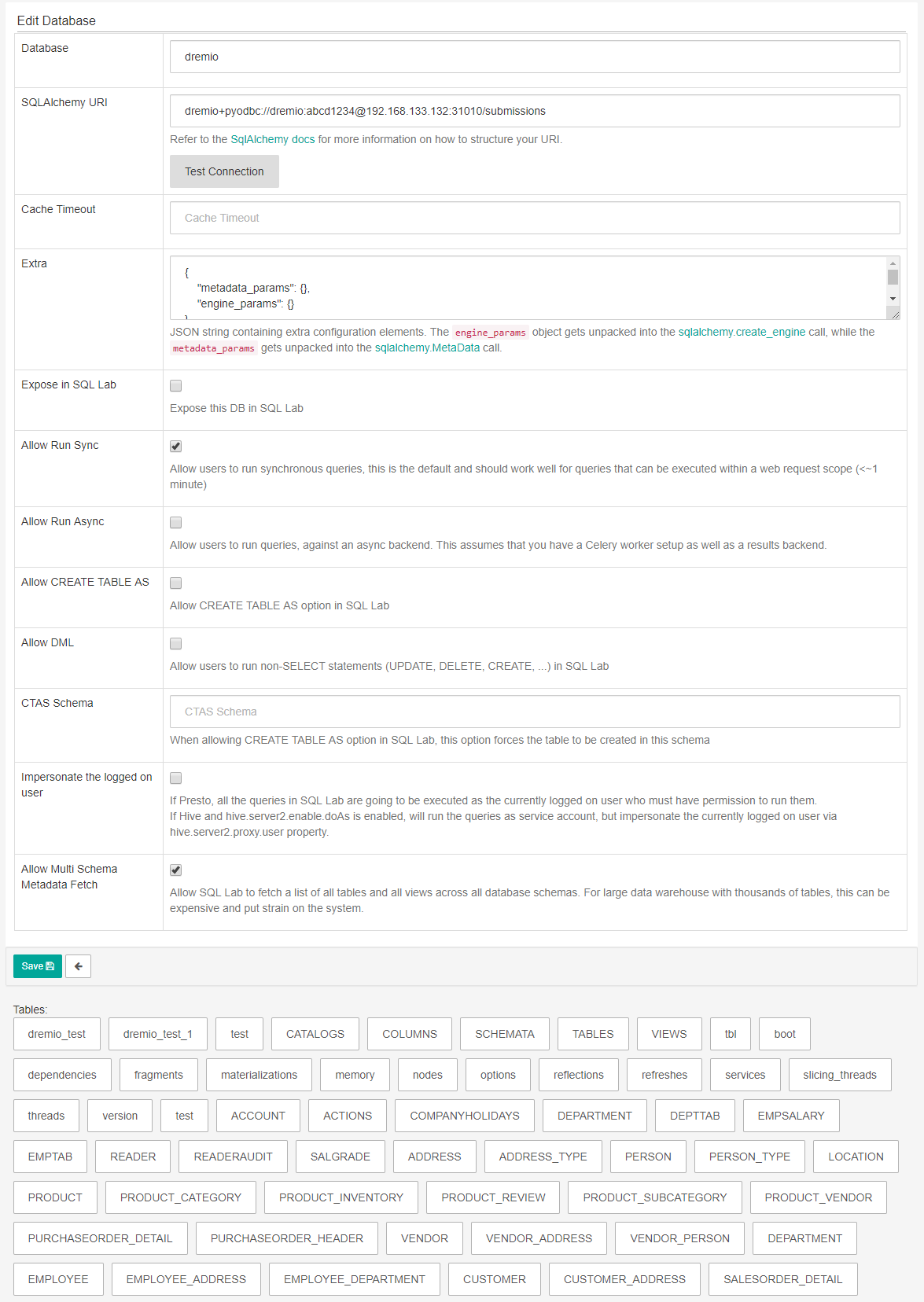Open the READERAUDIT table
The height and width of the screenshot is (1302, 924).
(234, 1157)
